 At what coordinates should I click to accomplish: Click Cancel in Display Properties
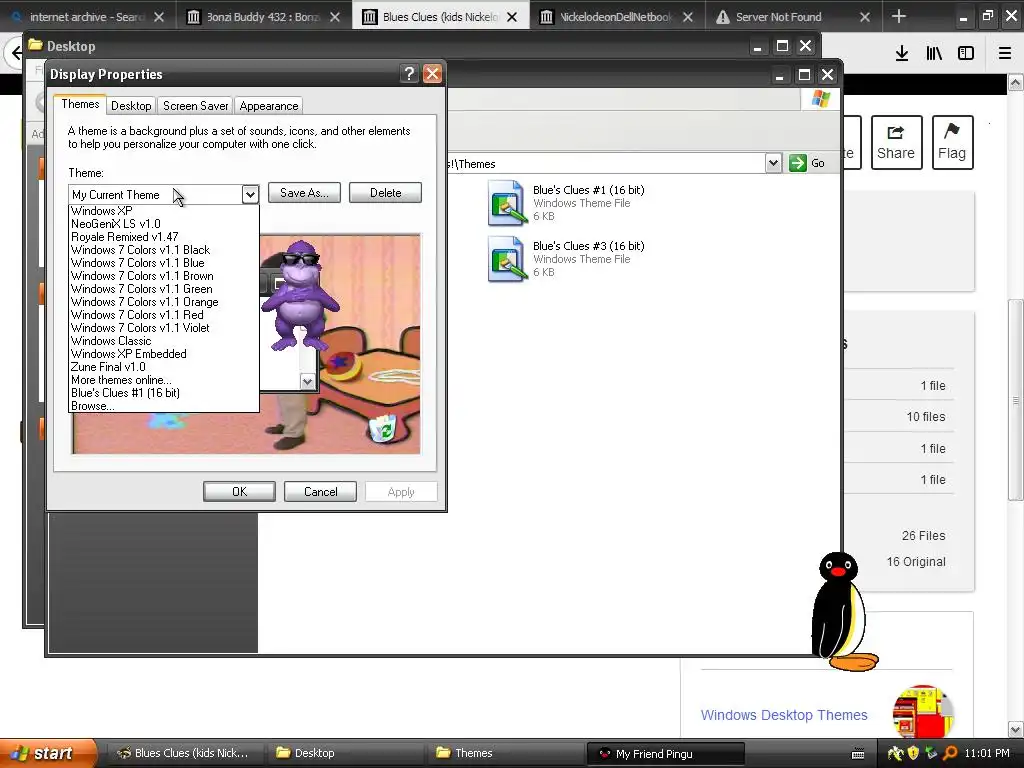(321, 492)
